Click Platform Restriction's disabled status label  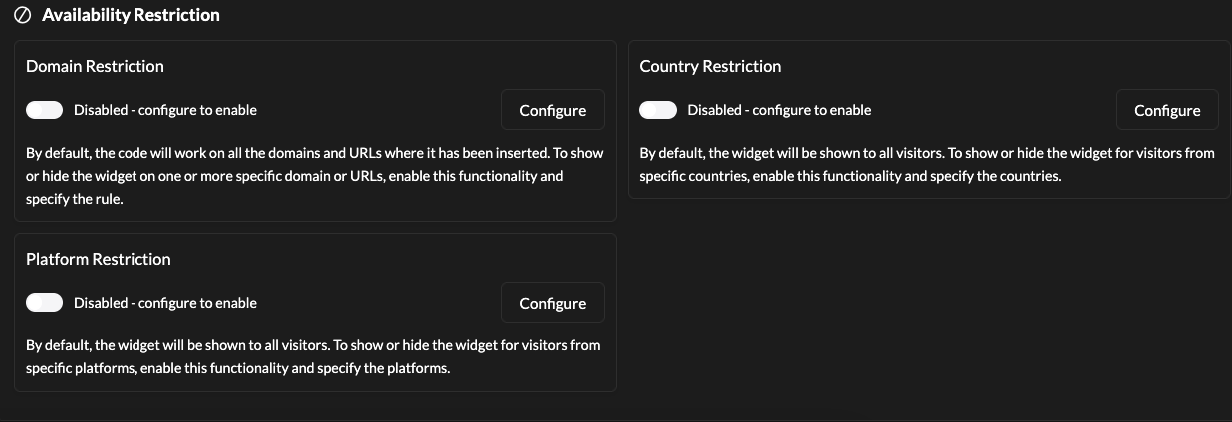tap(165, 303)
